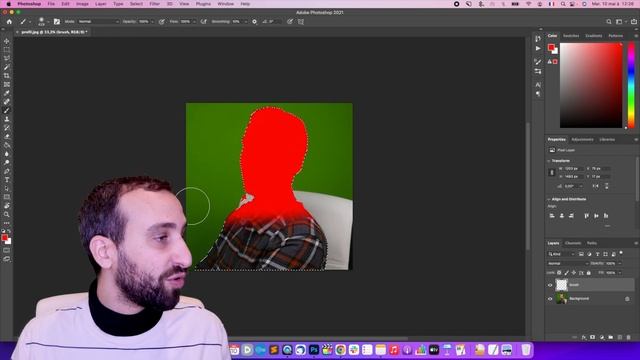Select the Path Selection tool
The height and width of the screenshot is (360, 640).
click(7, 189)
